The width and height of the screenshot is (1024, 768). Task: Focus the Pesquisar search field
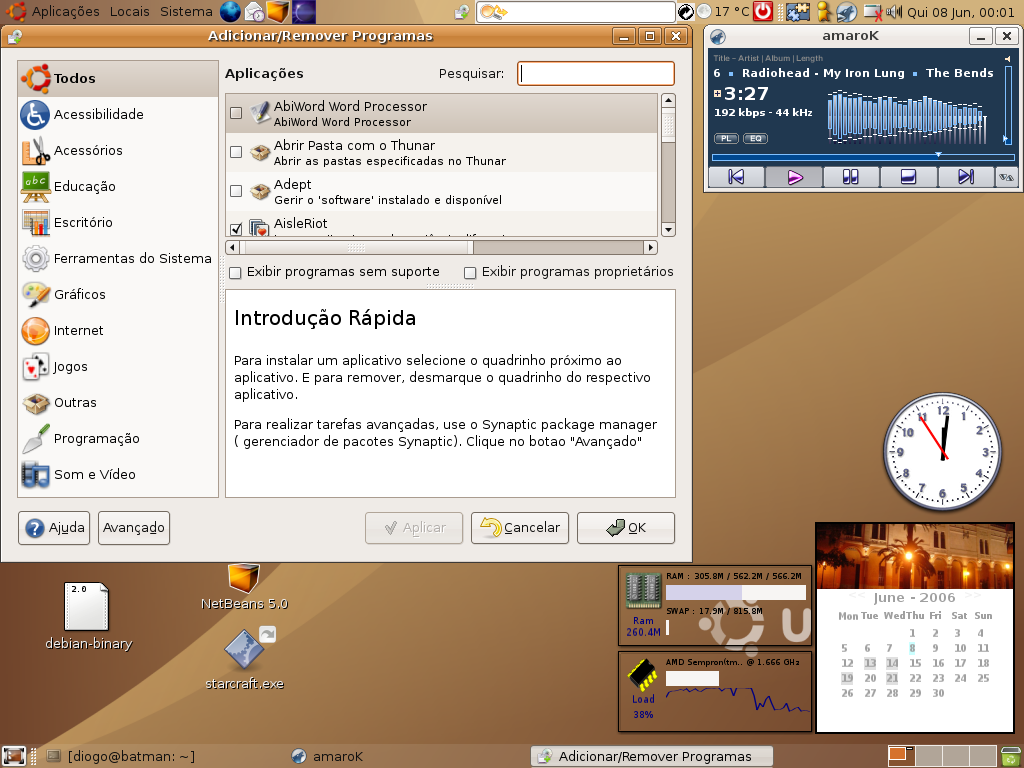(596, 74)
